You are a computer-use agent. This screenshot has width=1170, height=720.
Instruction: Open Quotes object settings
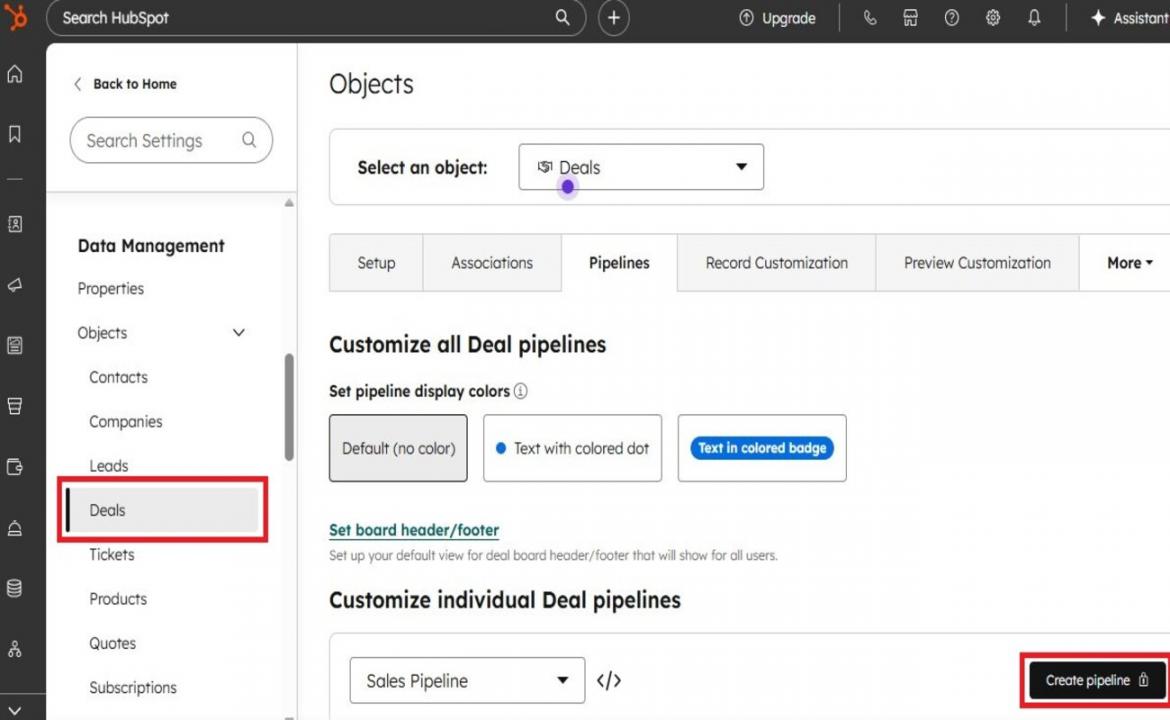click(113, 643)
